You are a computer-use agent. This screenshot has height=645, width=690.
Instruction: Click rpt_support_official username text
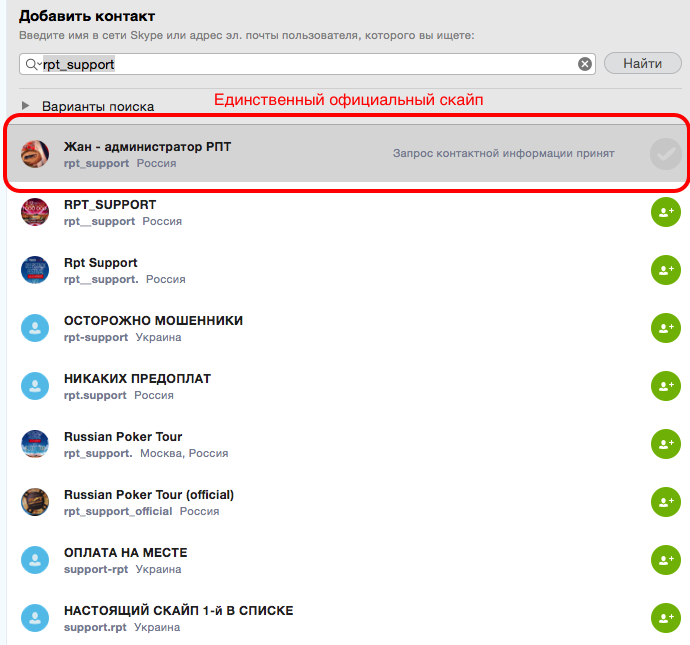[118, 511]
